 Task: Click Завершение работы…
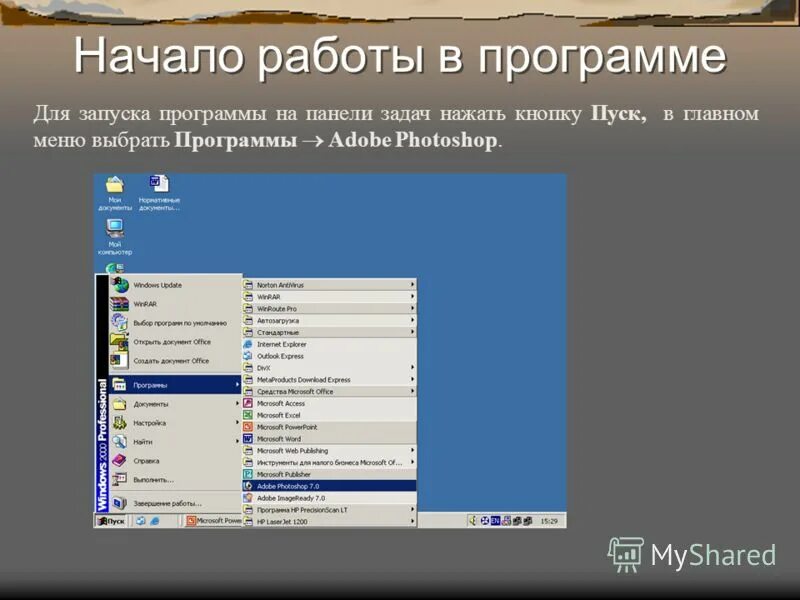(x=176, y=504)
